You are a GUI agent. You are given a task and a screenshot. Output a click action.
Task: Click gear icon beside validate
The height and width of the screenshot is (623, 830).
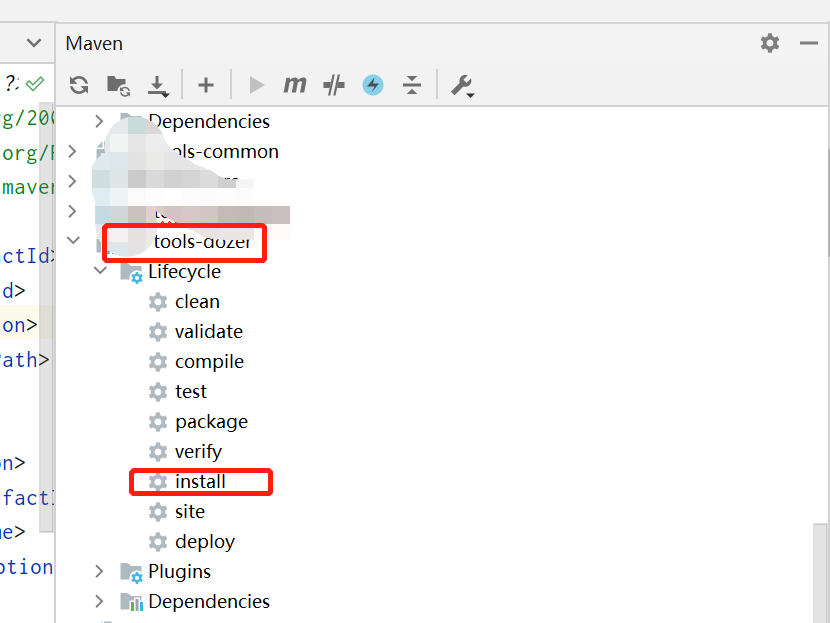click(158, 332)
